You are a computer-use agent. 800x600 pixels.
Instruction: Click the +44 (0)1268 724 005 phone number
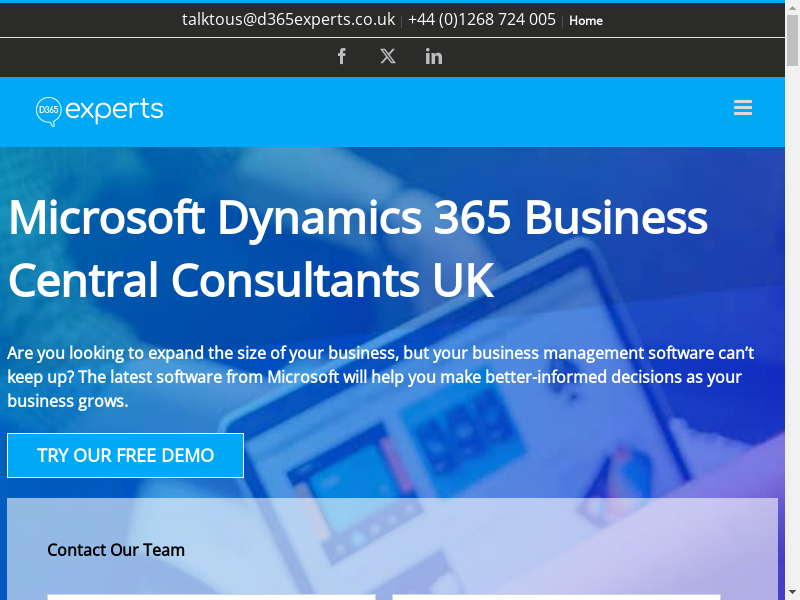click(x=481, y=20)
